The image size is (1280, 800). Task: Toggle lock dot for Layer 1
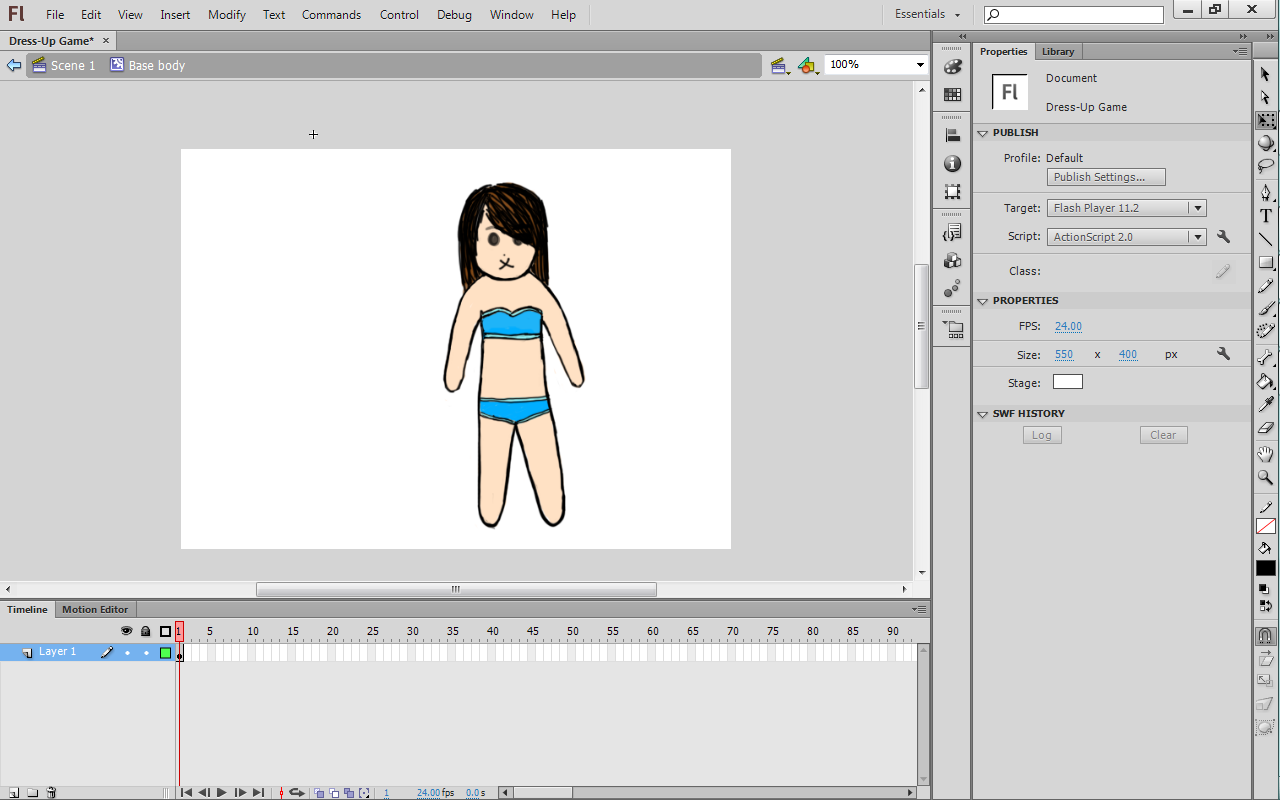[x=146, y=653]
